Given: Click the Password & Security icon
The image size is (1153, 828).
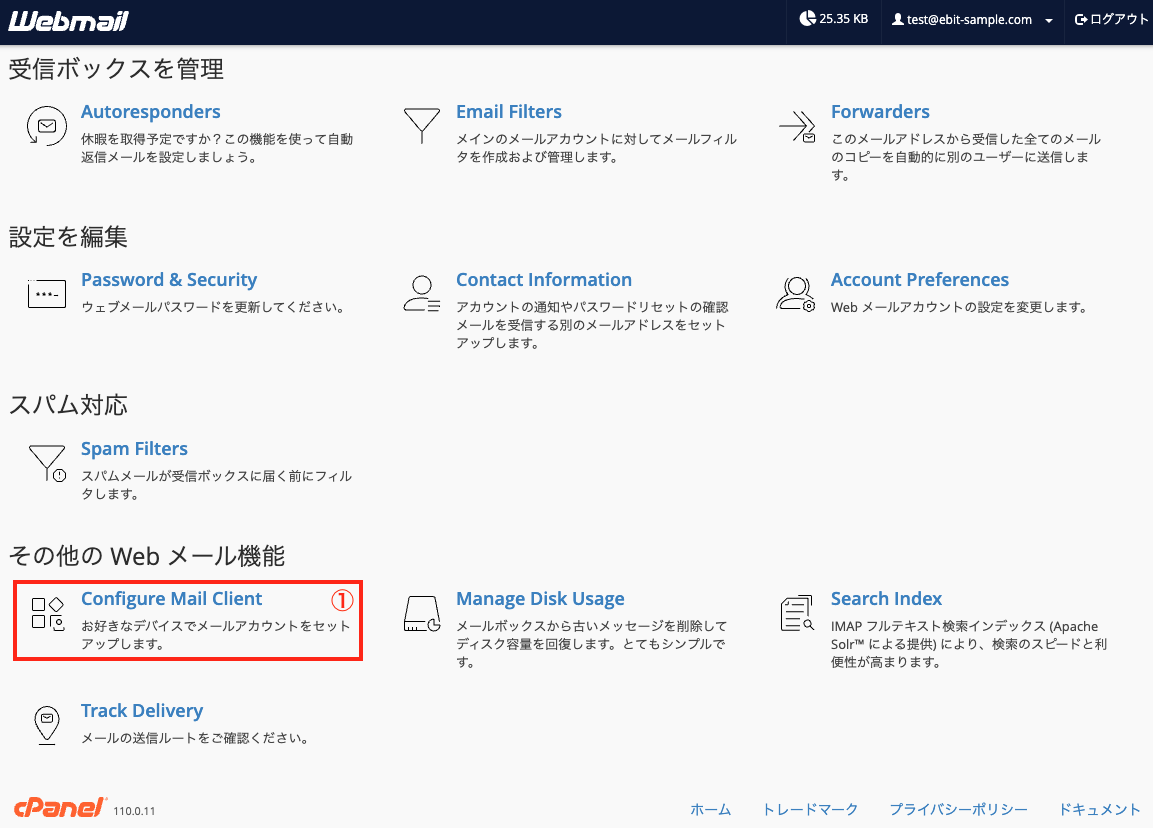Looking at the screenshot, I should (47, 293).
